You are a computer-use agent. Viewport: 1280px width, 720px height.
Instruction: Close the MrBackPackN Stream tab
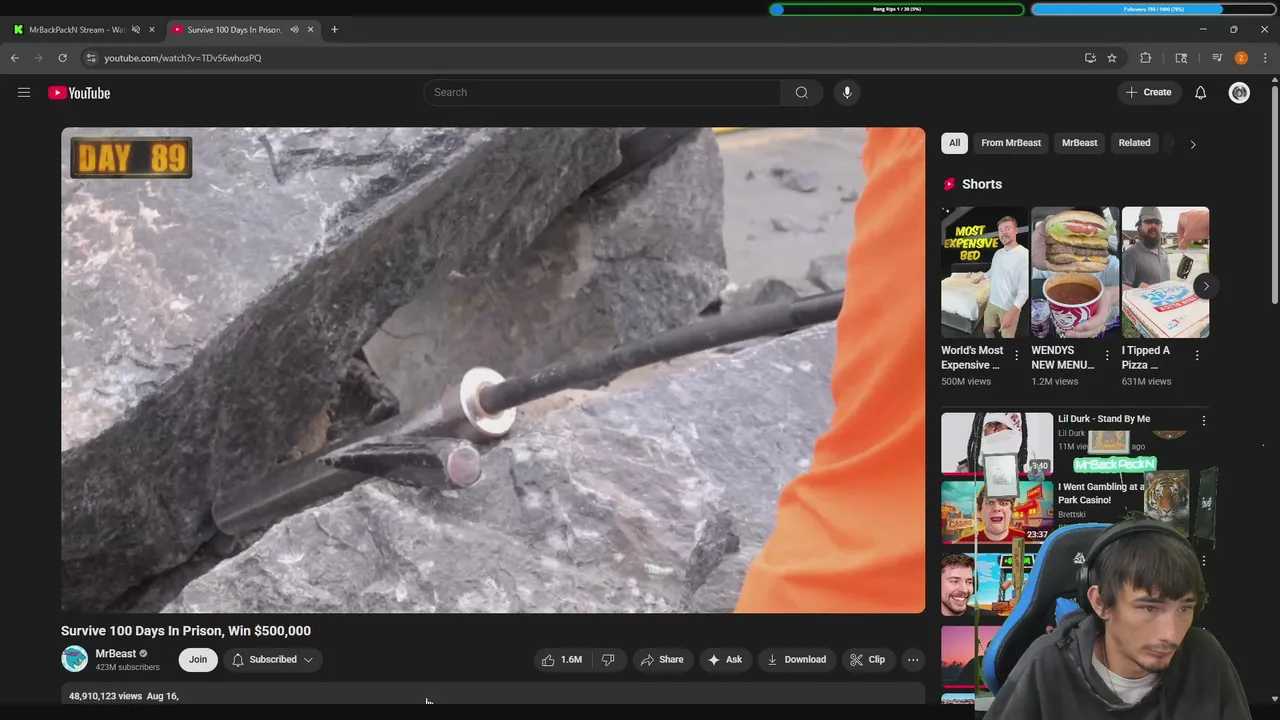[x=152, y=30]
